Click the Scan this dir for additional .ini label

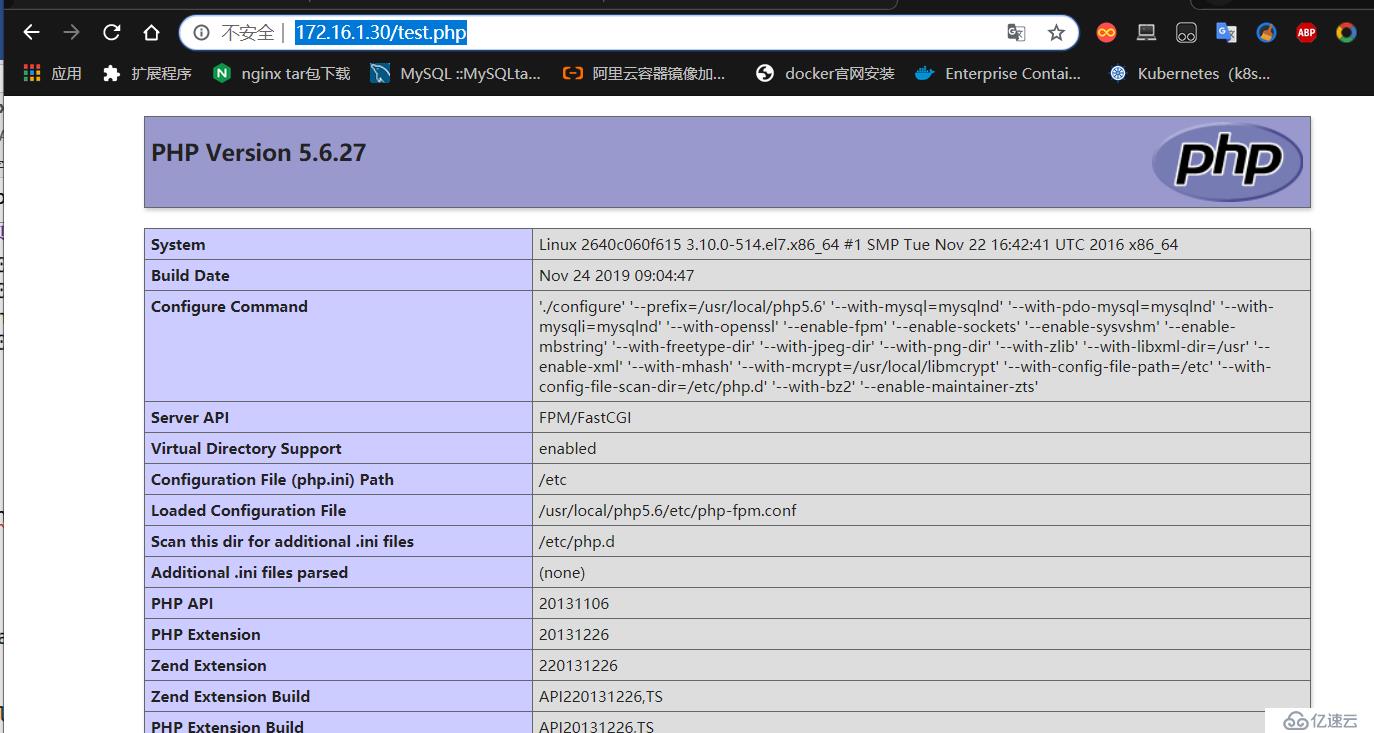[282, 541]
